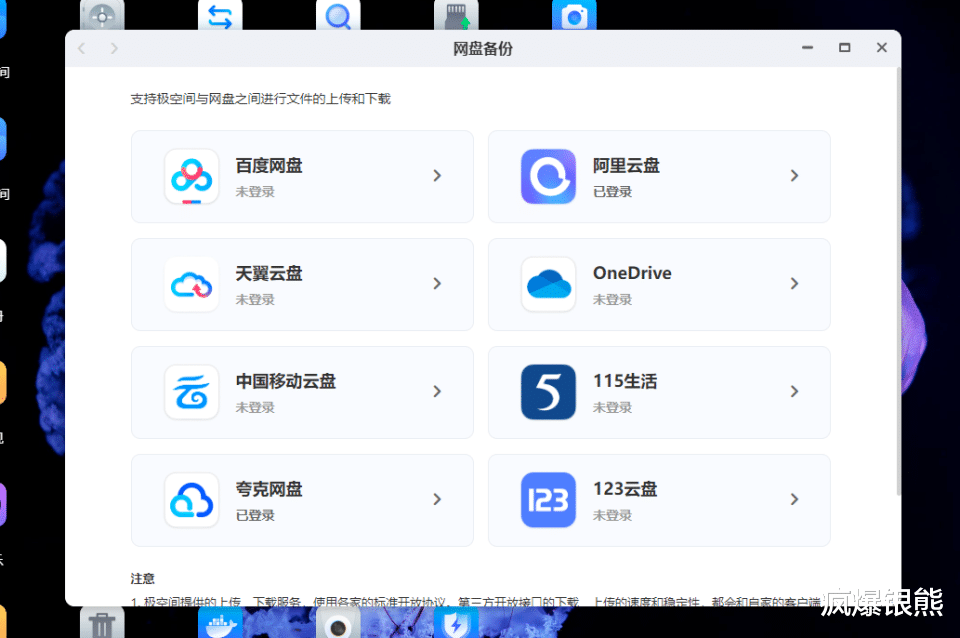Image resolution: width=960 pixels, height=638 pixels.
Task: Click 未登录 status under OneDrive
Action: pos(612,299)
